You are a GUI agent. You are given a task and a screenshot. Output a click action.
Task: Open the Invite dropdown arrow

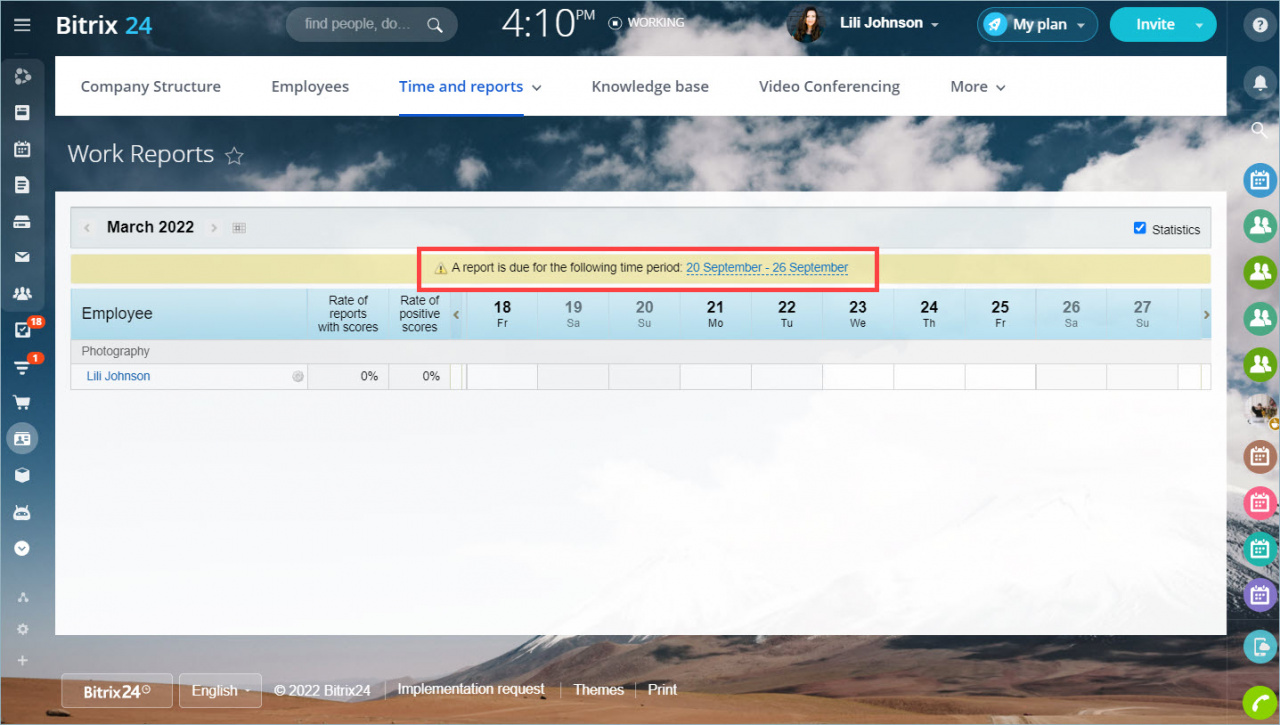click(1200, 25)
